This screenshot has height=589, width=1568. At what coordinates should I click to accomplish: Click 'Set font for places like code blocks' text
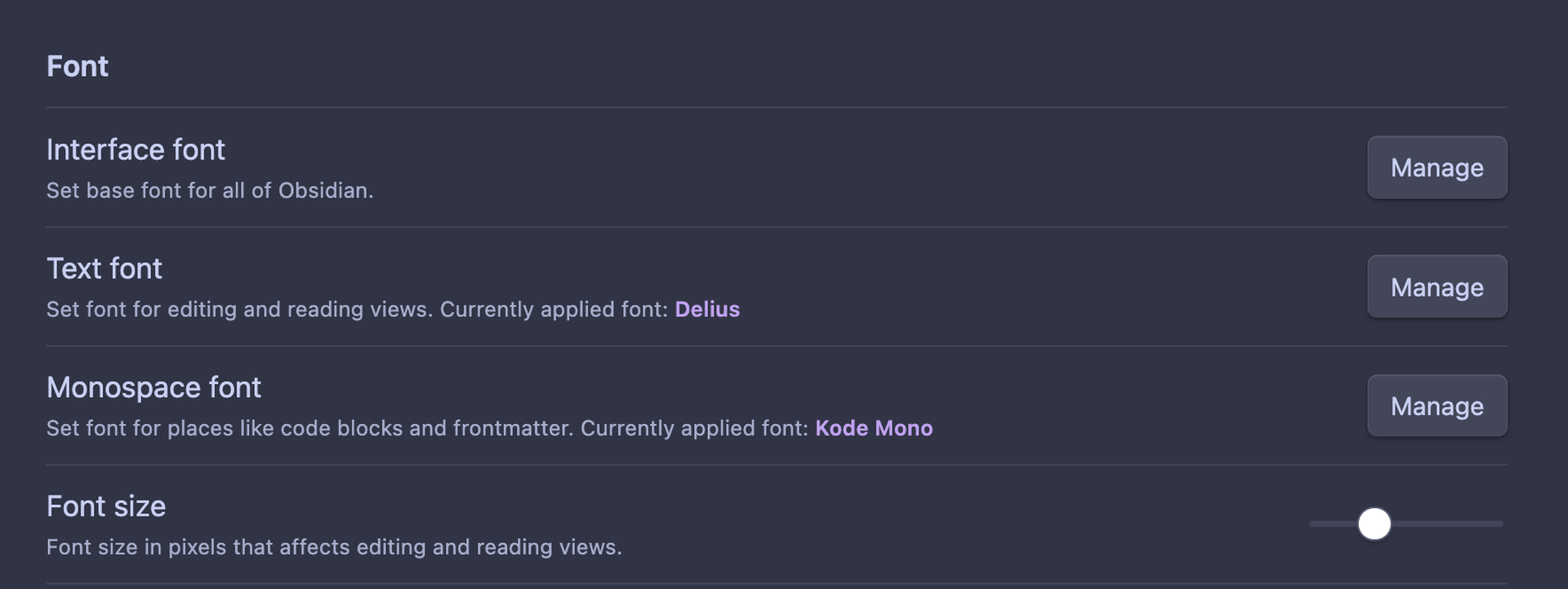310,428
